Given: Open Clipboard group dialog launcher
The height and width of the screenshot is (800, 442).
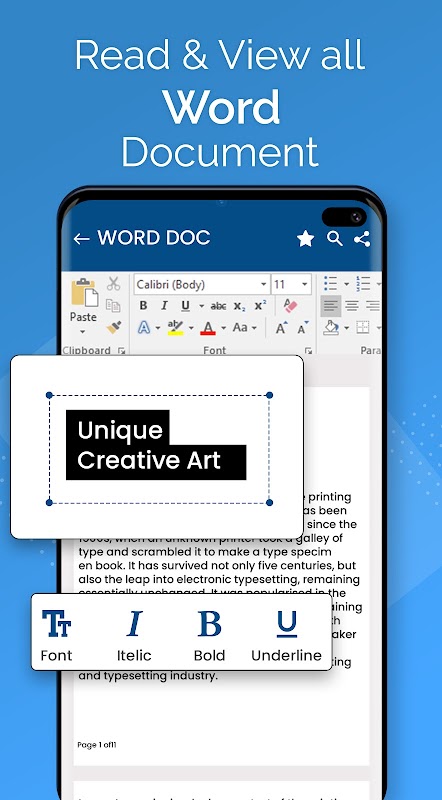Looking at the screenshot, I should pyautogui.click(x=121, y=351).
